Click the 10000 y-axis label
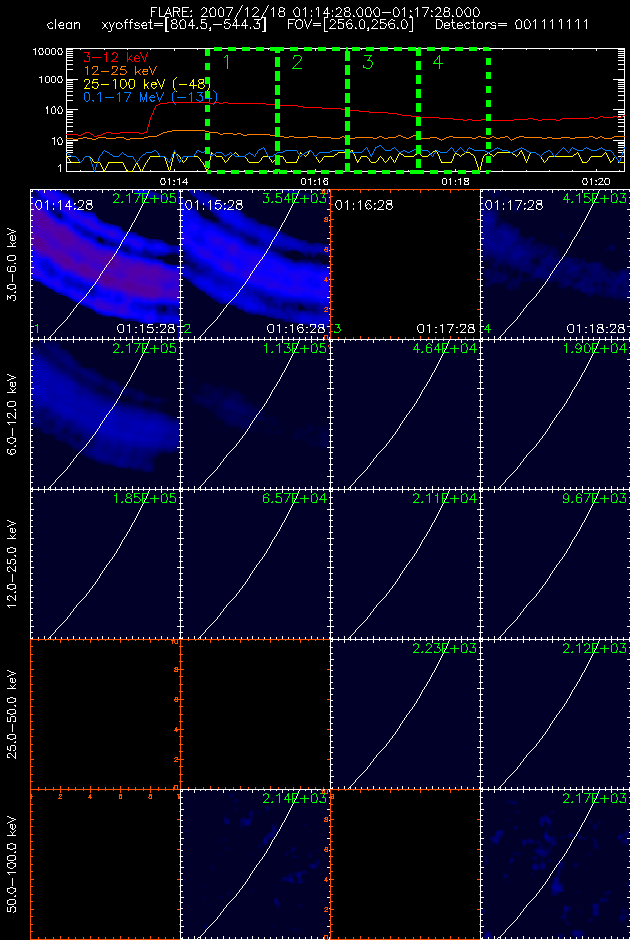 [48, 52]
